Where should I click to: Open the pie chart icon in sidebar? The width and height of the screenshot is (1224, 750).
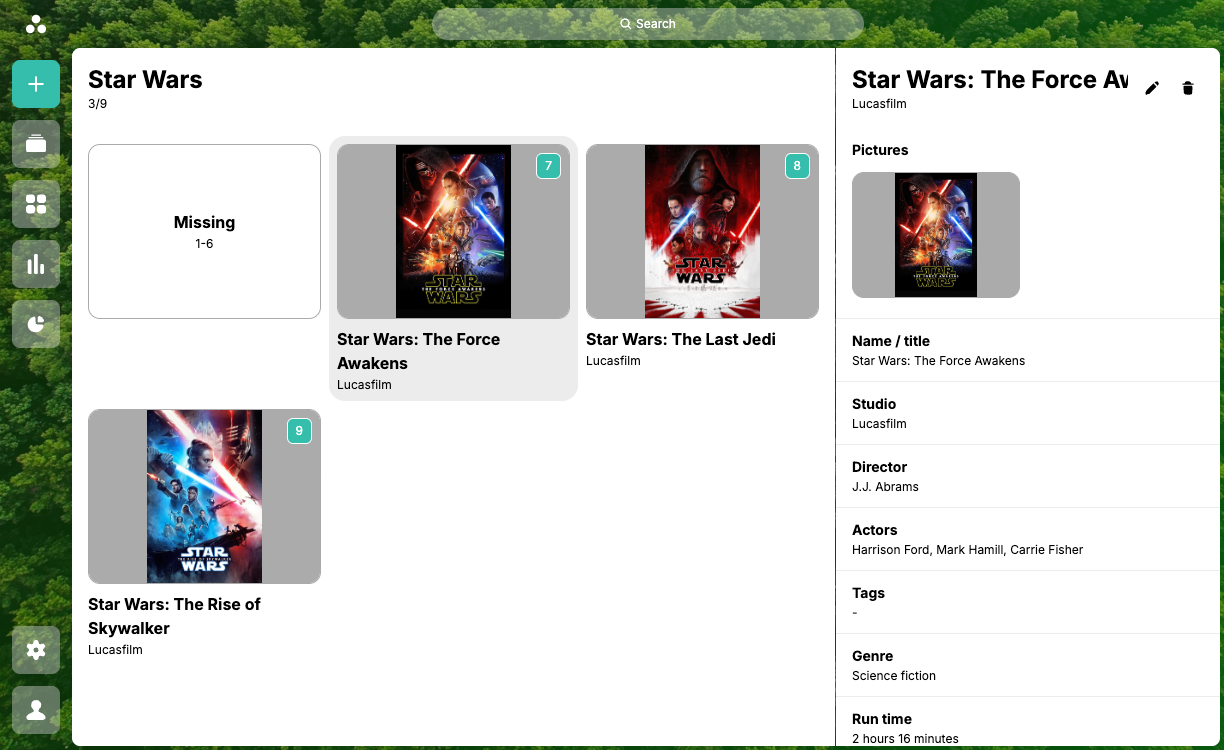pyautogui.click(x=36, y=324)
